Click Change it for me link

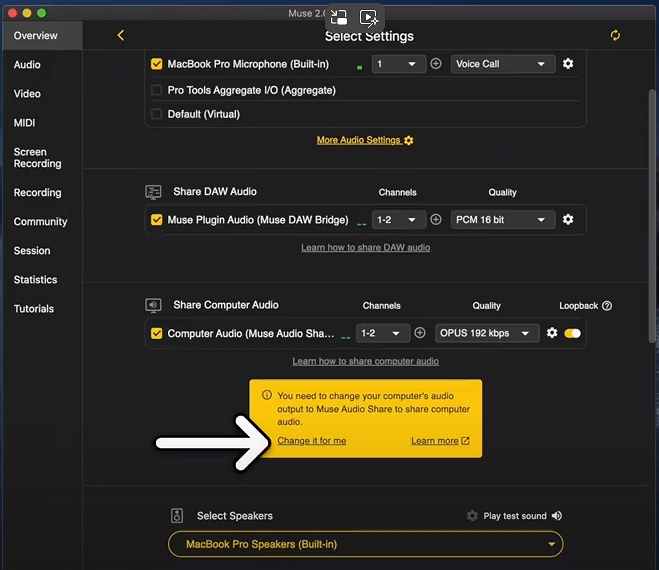click(311, 441)
